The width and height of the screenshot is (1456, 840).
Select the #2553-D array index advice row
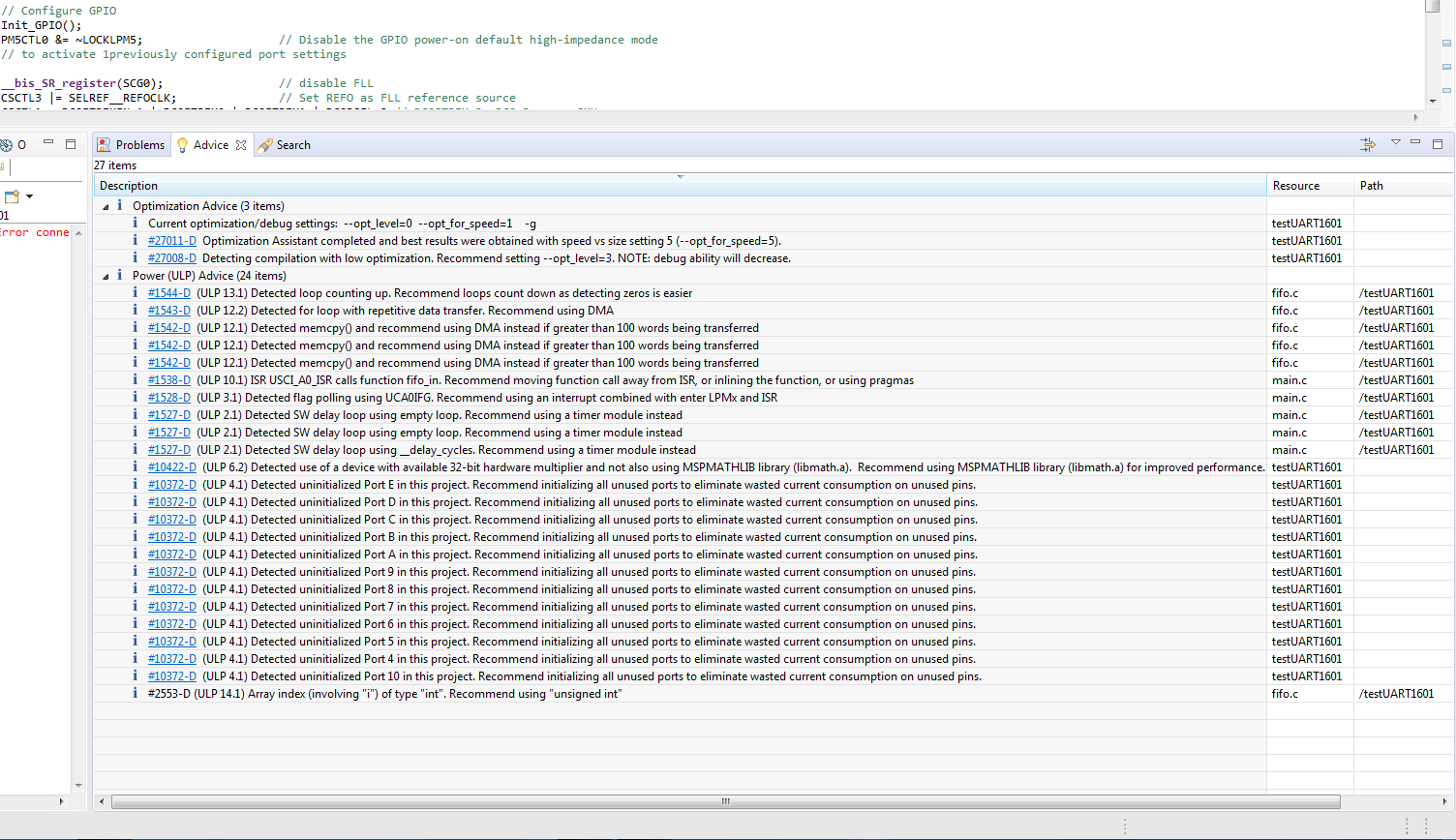tap(680, 694)
